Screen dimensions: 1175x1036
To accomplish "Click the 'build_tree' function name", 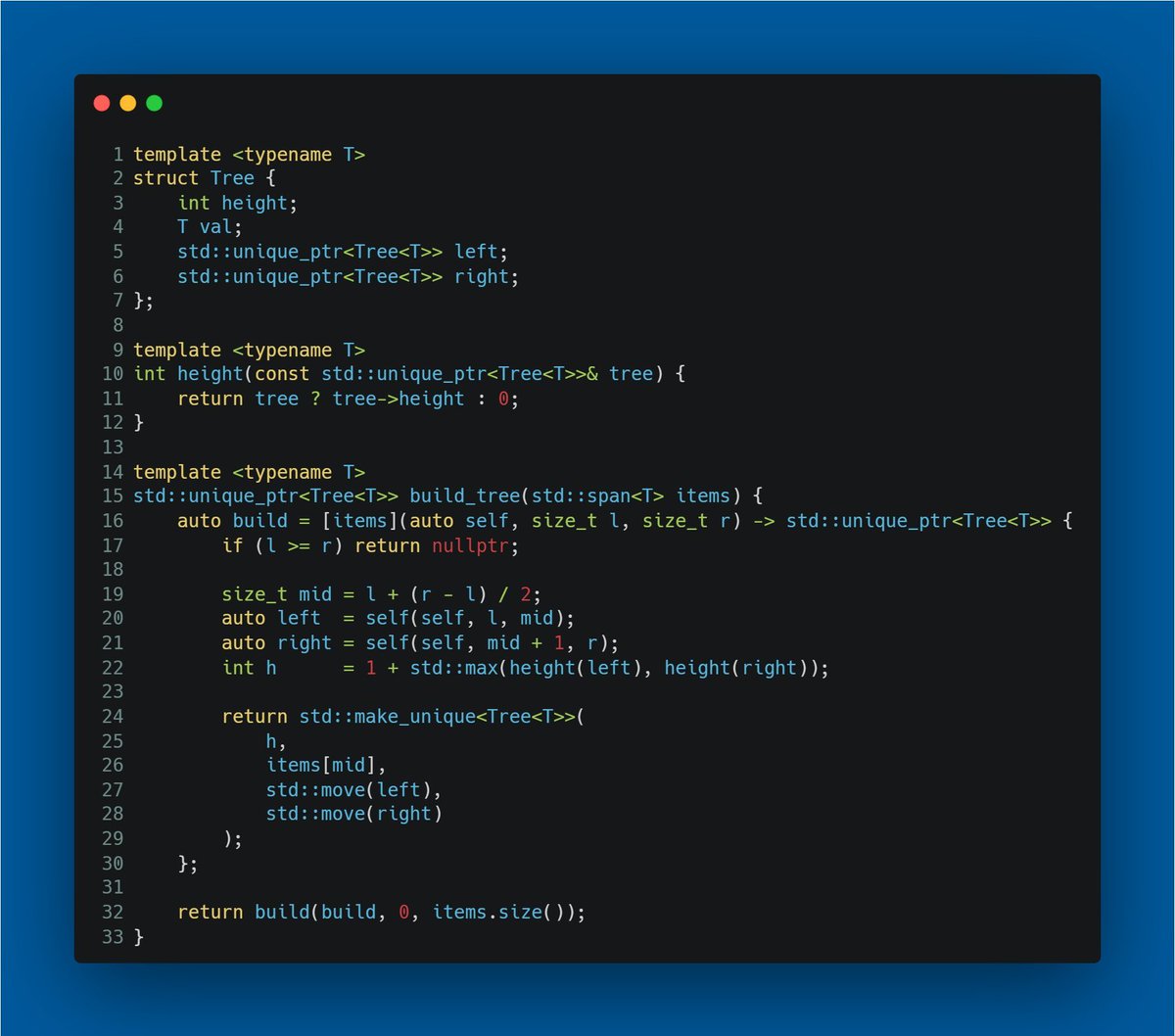I will pyautogui.click(x=465, y=496).
